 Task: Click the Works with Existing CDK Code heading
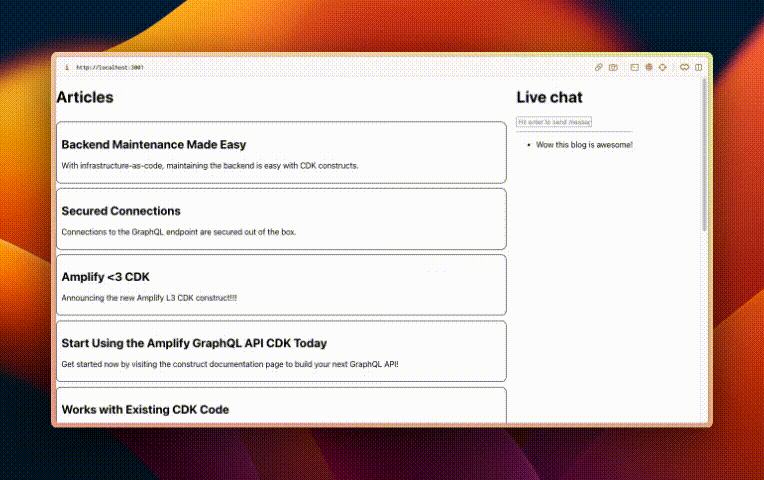(145, 409)
